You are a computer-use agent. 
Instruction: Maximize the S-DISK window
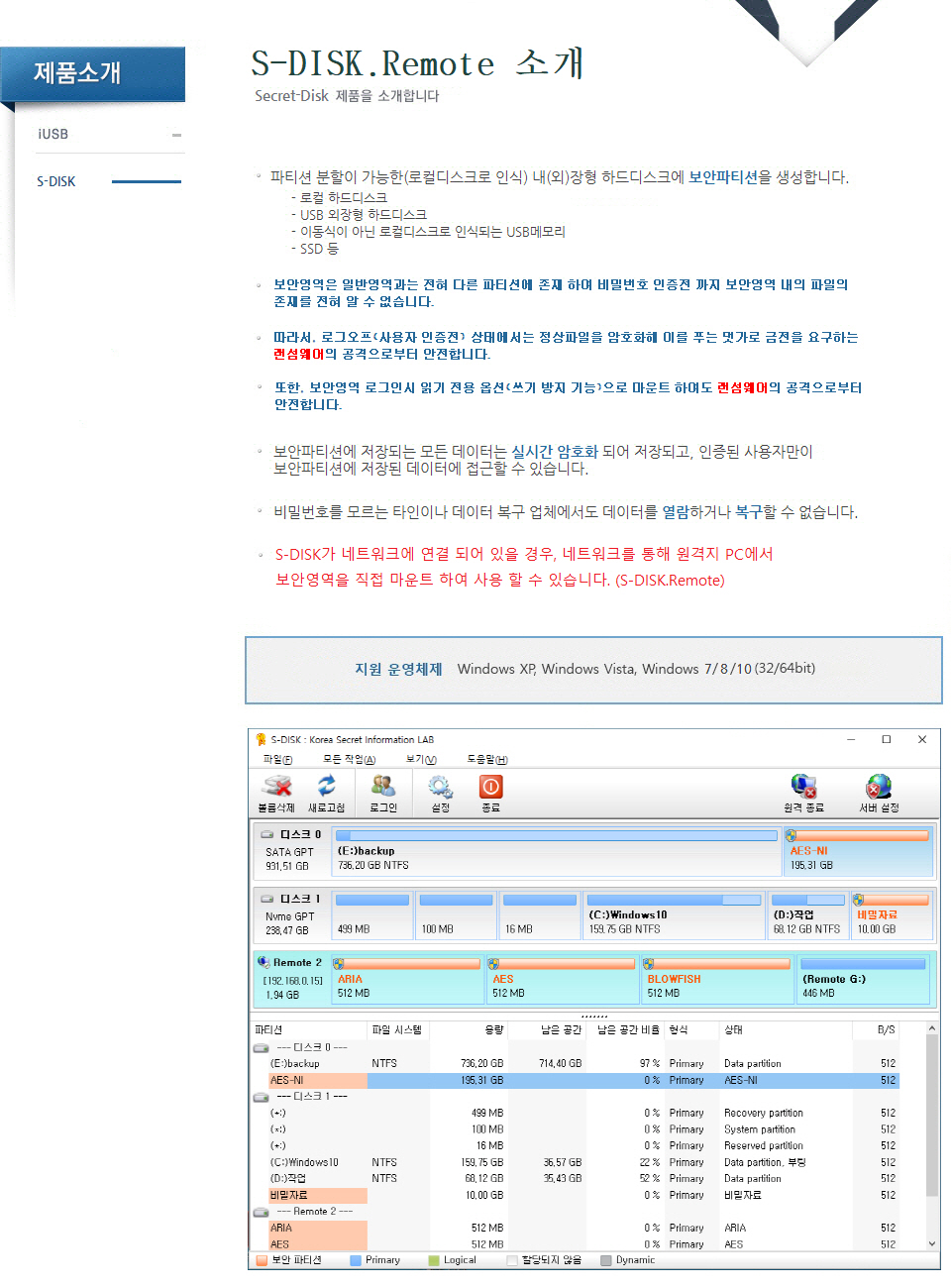(887, 739)
